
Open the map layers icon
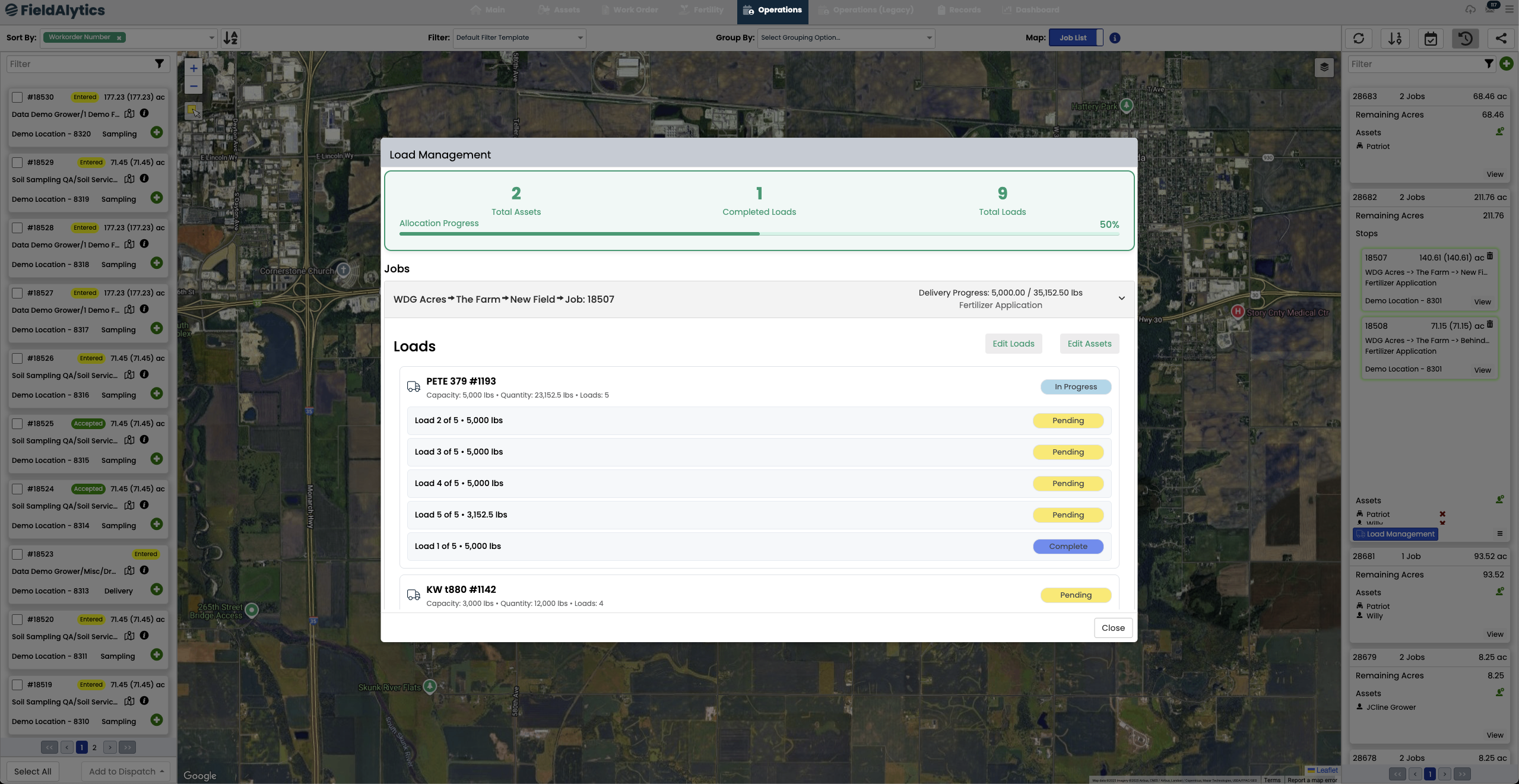[x=1324, y=67]
